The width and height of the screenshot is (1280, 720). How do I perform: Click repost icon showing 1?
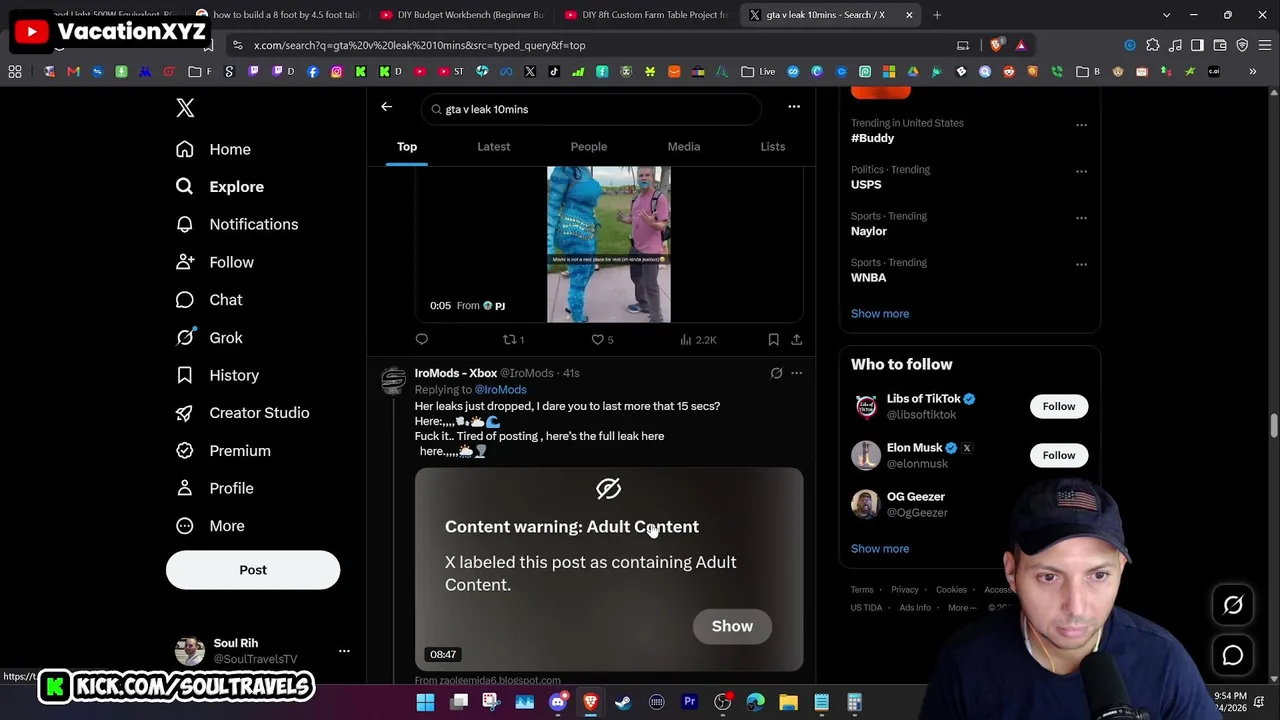click(x=513, y=340)
